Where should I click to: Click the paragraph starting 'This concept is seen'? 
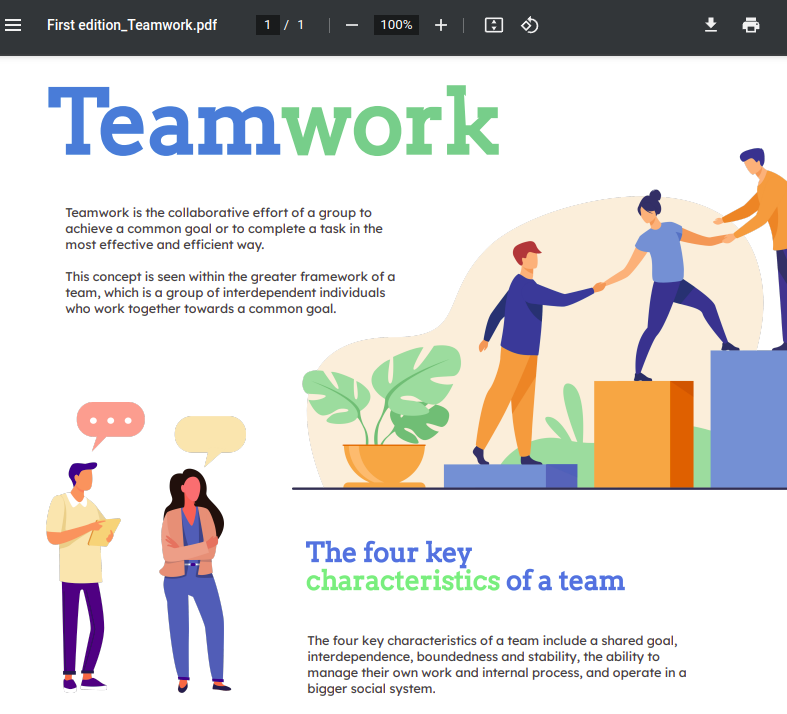230,293
